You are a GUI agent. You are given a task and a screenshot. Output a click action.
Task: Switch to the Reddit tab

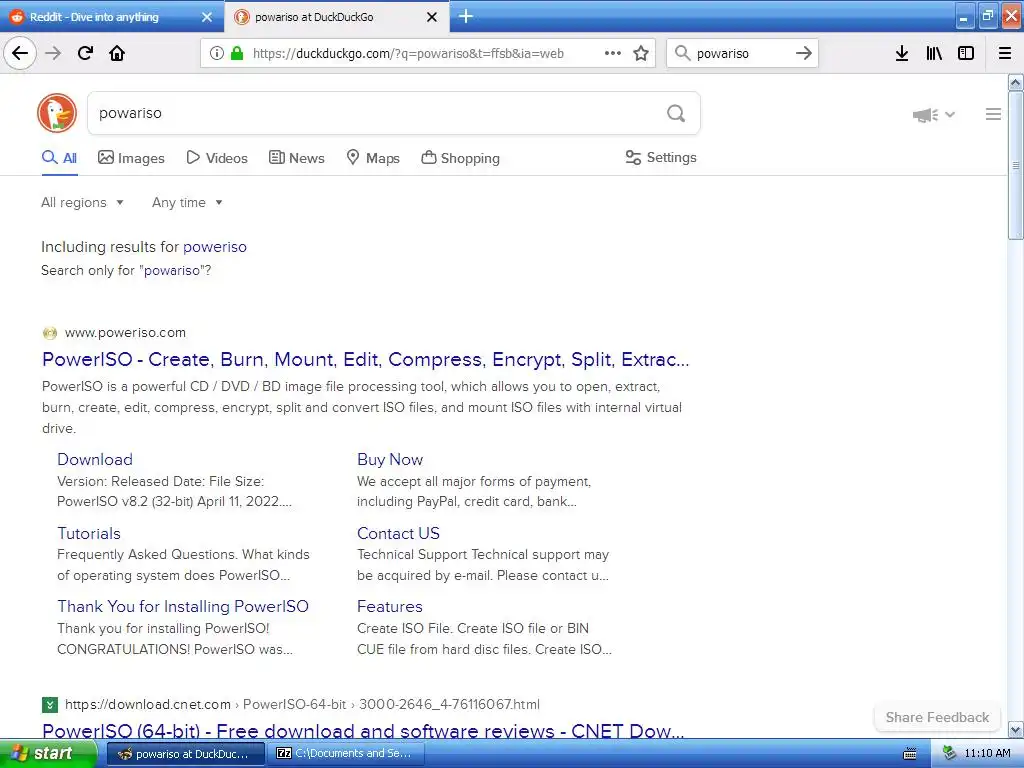pyautogui.click(x=111, y=17)
